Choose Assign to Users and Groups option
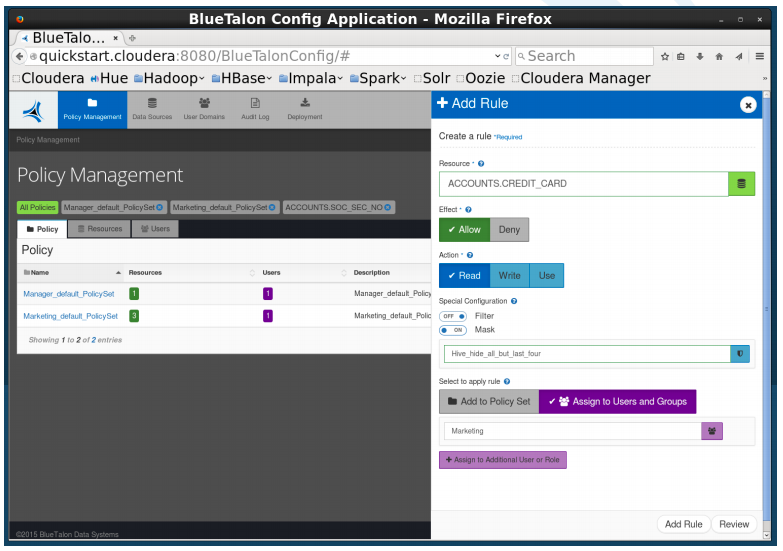This screenshot has height=551, width=783. (x=618, y=402)
